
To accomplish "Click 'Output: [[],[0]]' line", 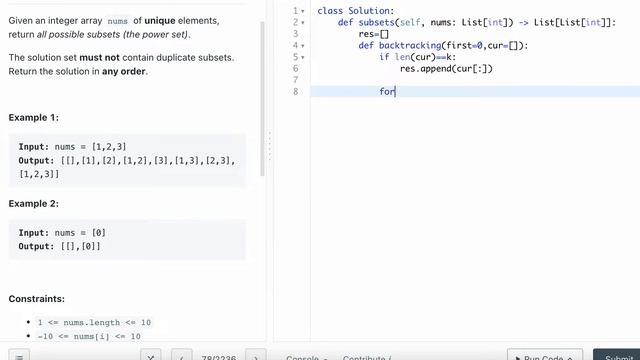I will (59, 247).
